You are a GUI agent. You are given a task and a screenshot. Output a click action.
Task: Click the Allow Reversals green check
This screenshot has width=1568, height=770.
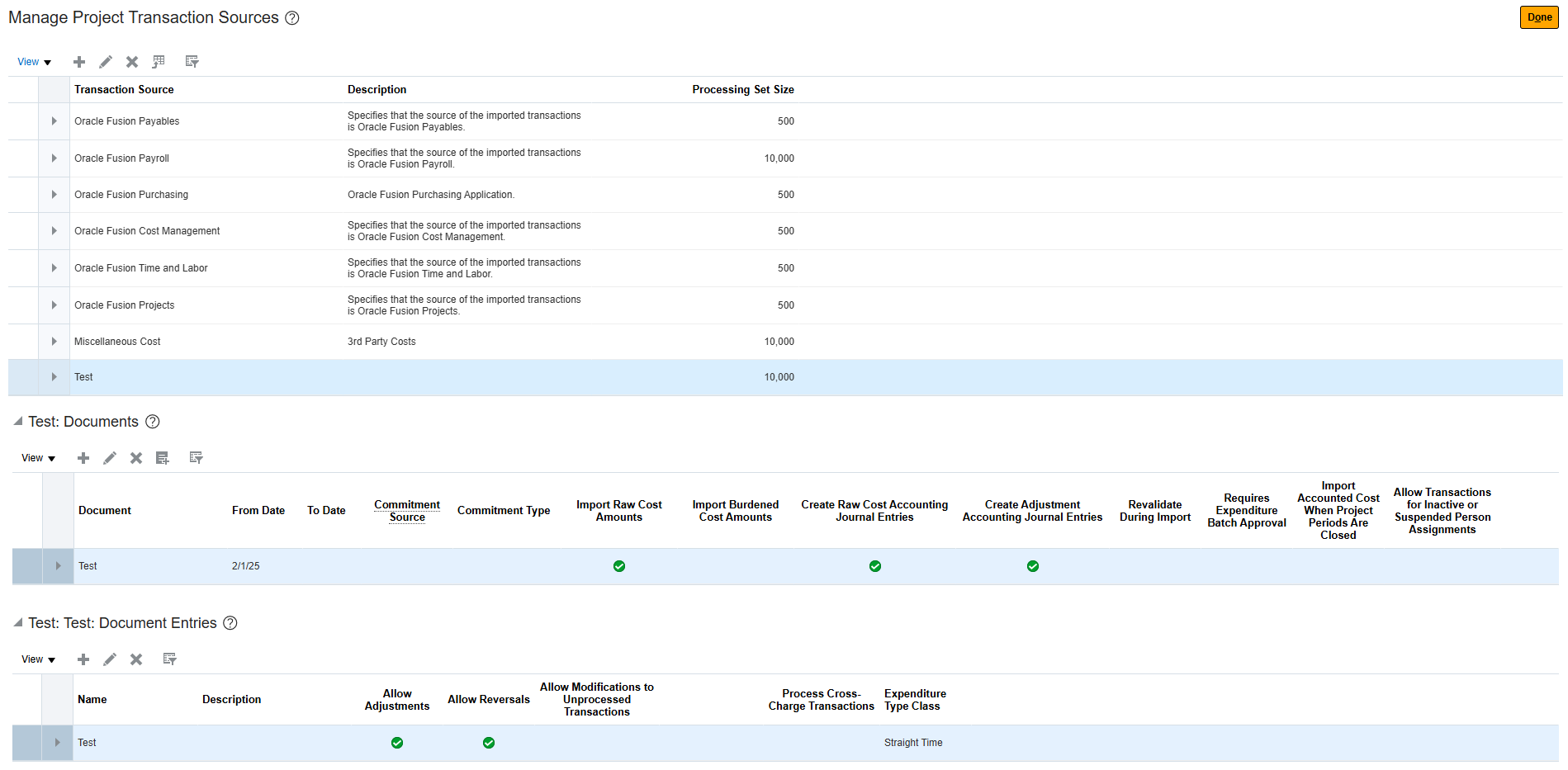[489, 743]
